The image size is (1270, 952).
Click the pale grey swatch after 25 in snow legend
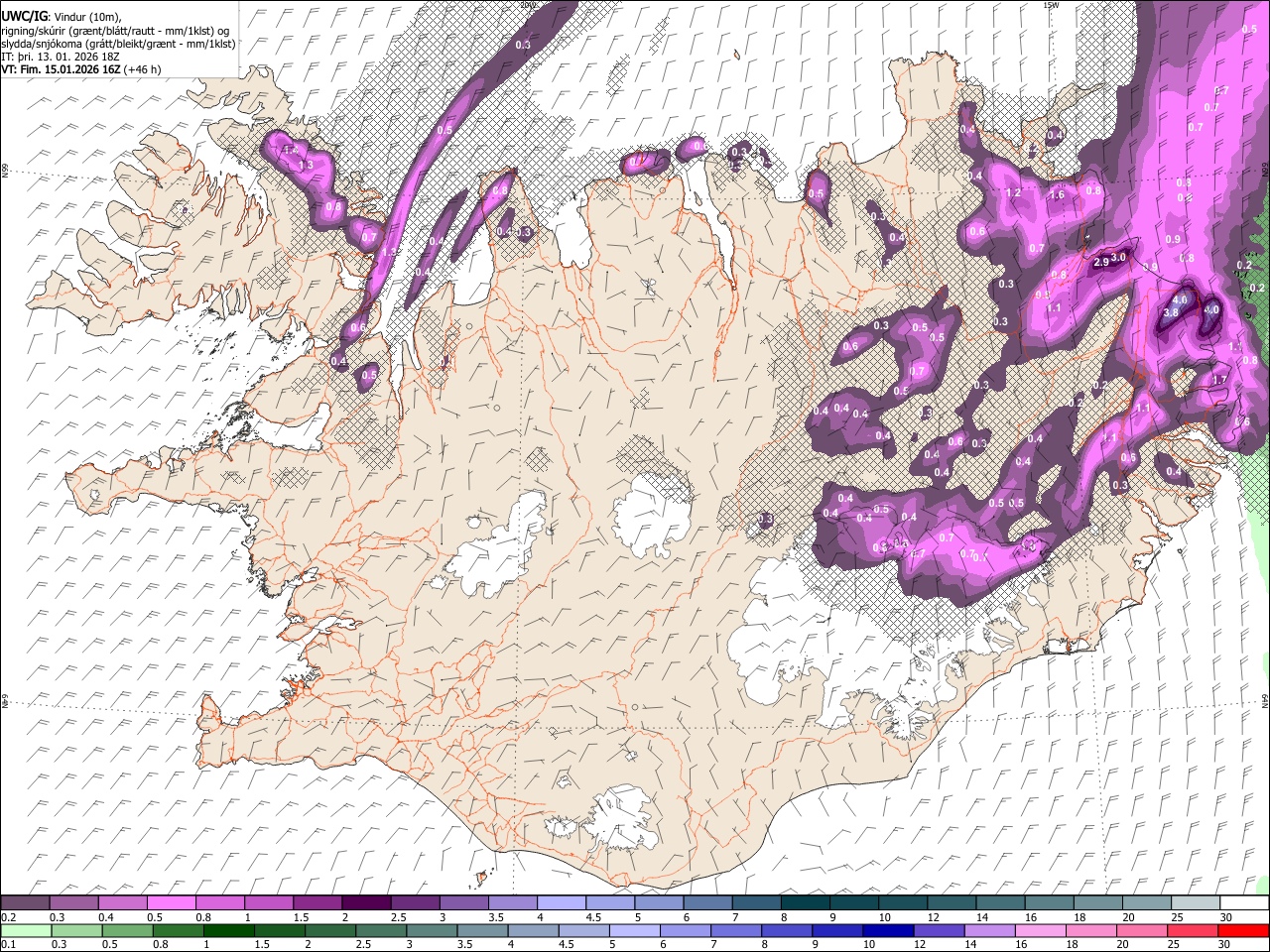[1196, 903]
